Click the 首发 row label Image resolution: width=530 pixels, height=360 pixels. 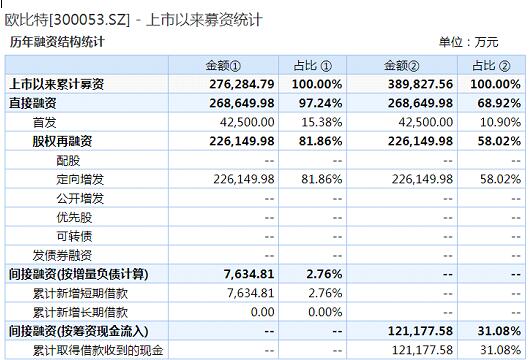click(x=44, y=122)
